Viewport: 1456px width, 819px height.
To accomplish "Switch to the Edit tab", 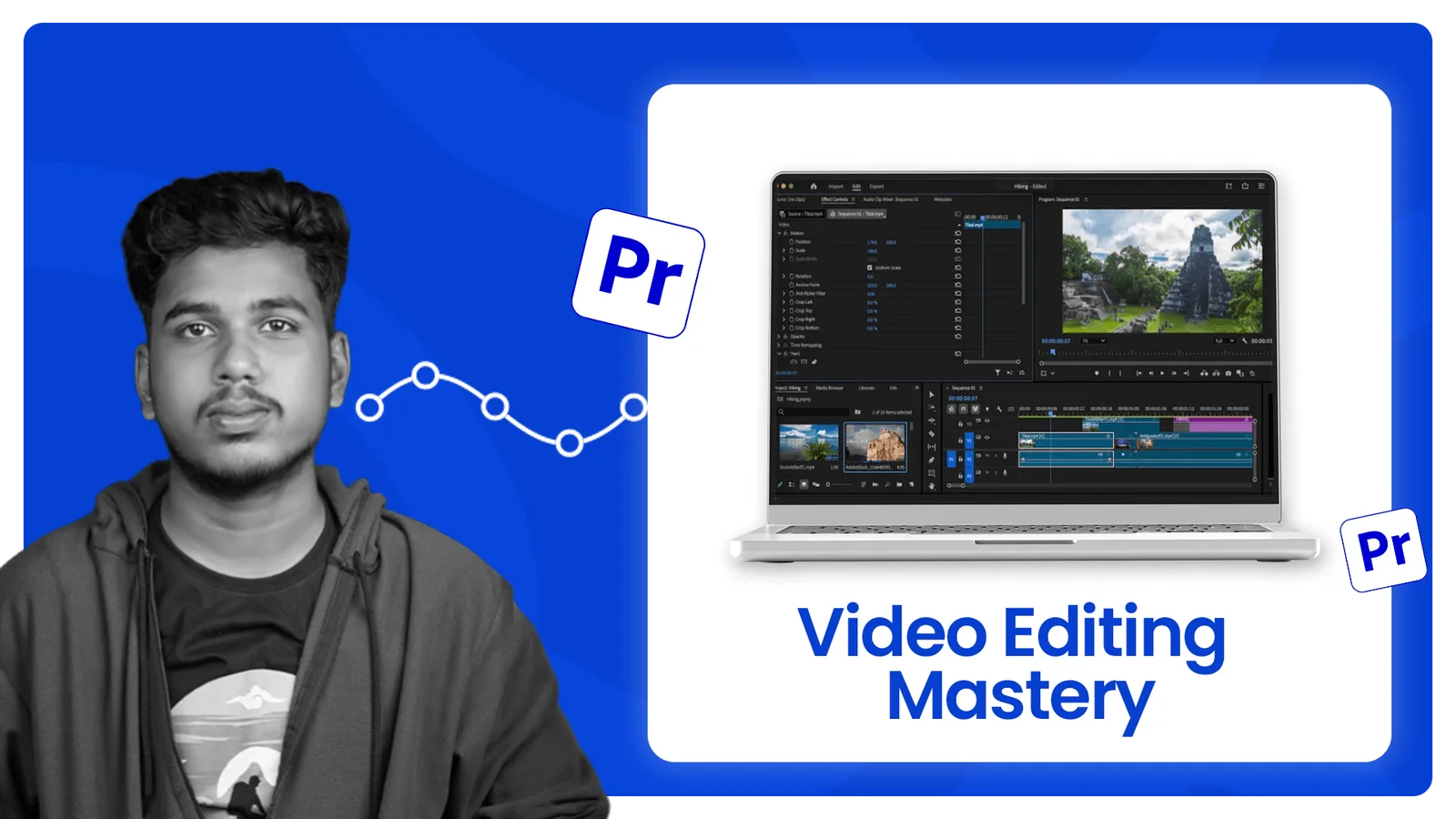I will coord(856,187).
